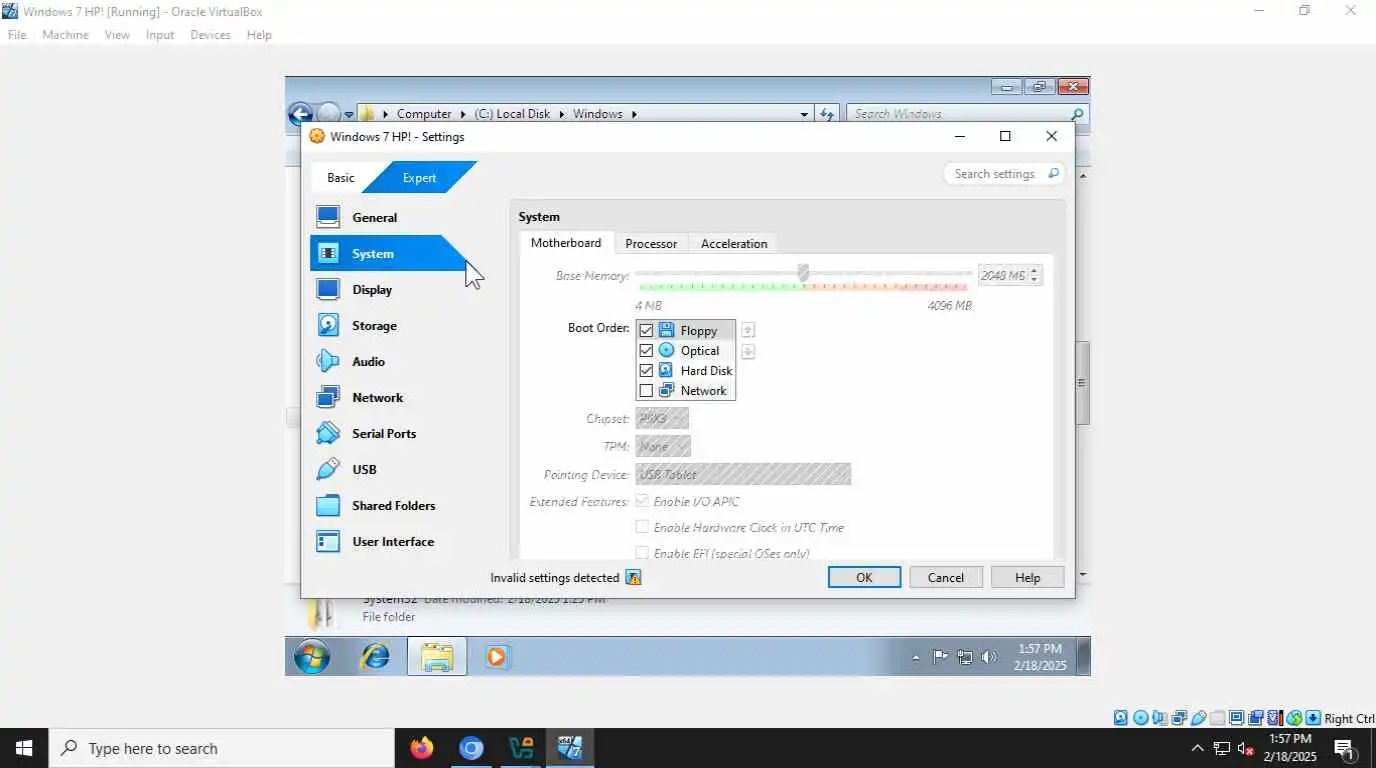1376x768 pixels.
Task: Click Cancel in the Settings dialog
Action: coord(946,577)
